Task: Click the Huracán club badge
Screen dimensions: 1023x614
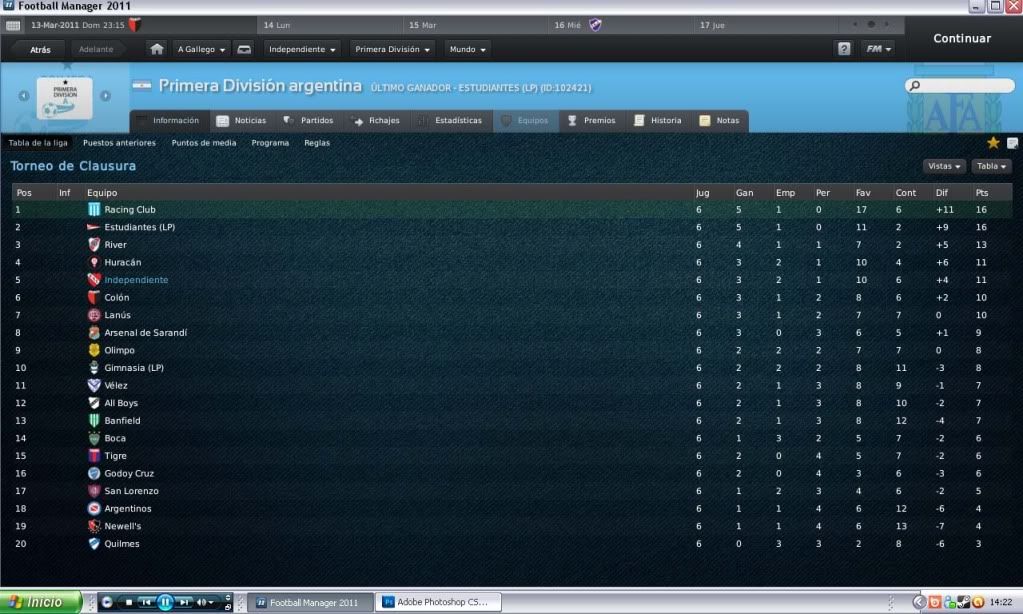Action: tap(94, 262)
